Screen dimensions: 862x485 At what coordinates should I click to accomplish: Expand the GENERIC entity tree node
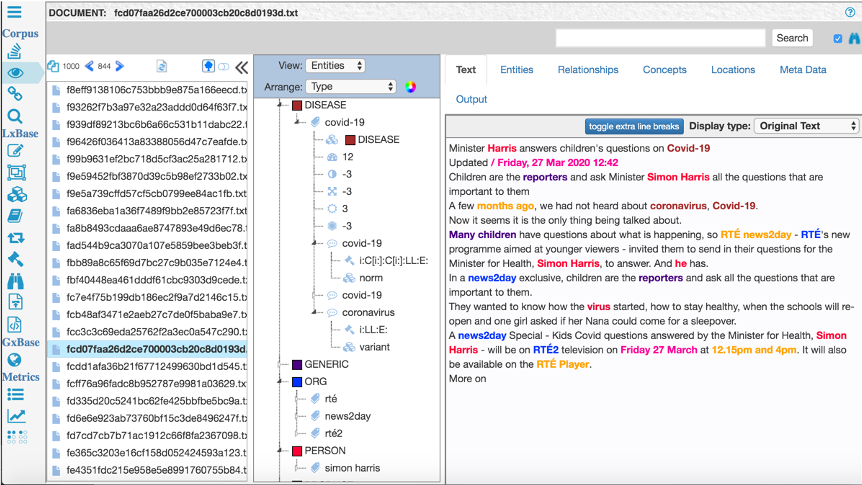(280, 364)
